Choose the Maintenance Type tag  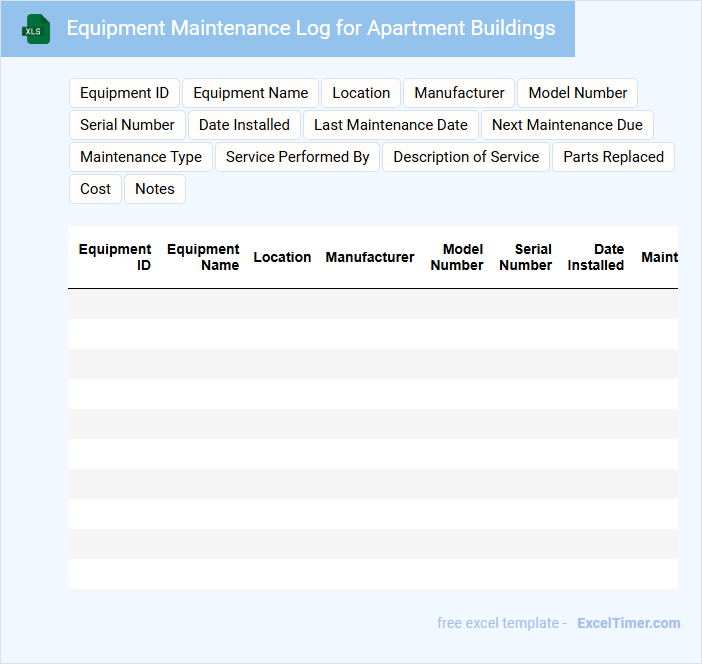tap(141, 157)
